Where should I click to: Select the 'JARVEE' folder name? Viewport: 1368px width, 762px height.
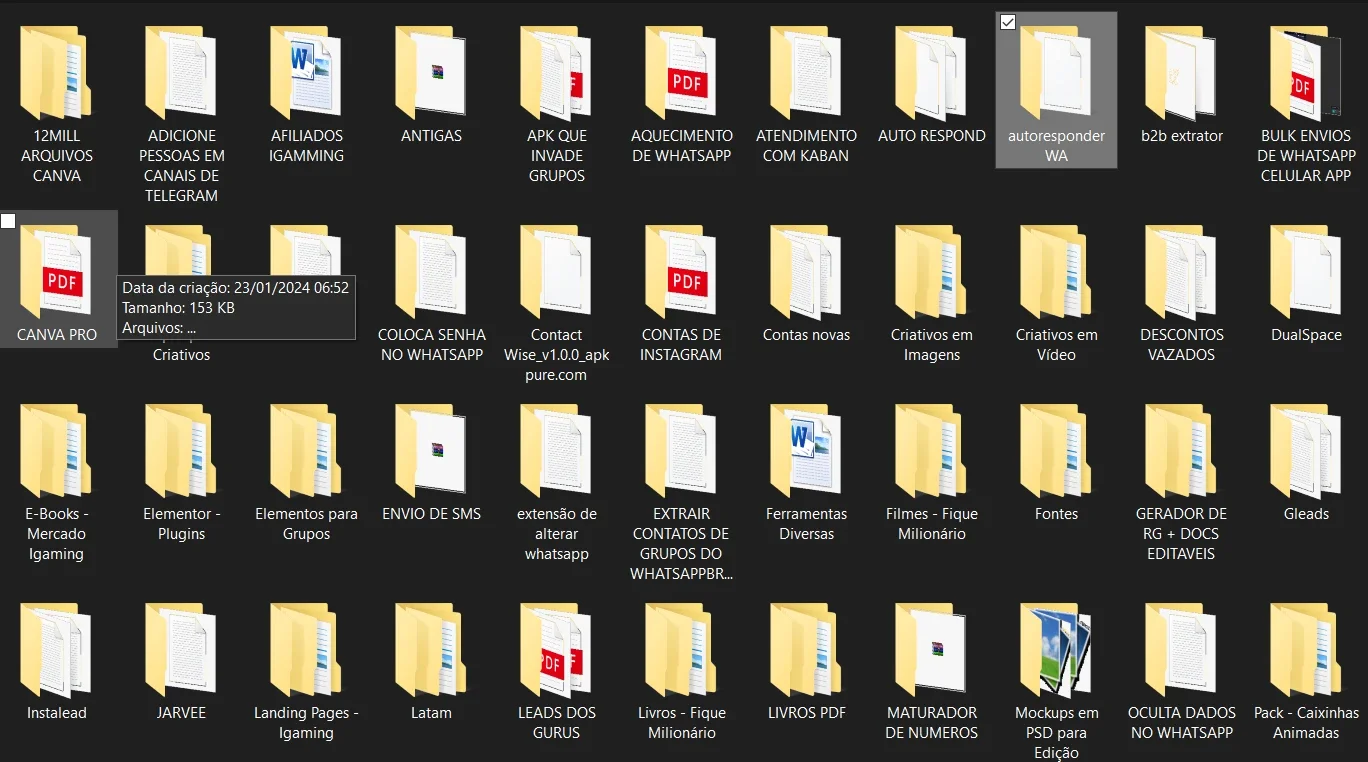pos(181,713)
